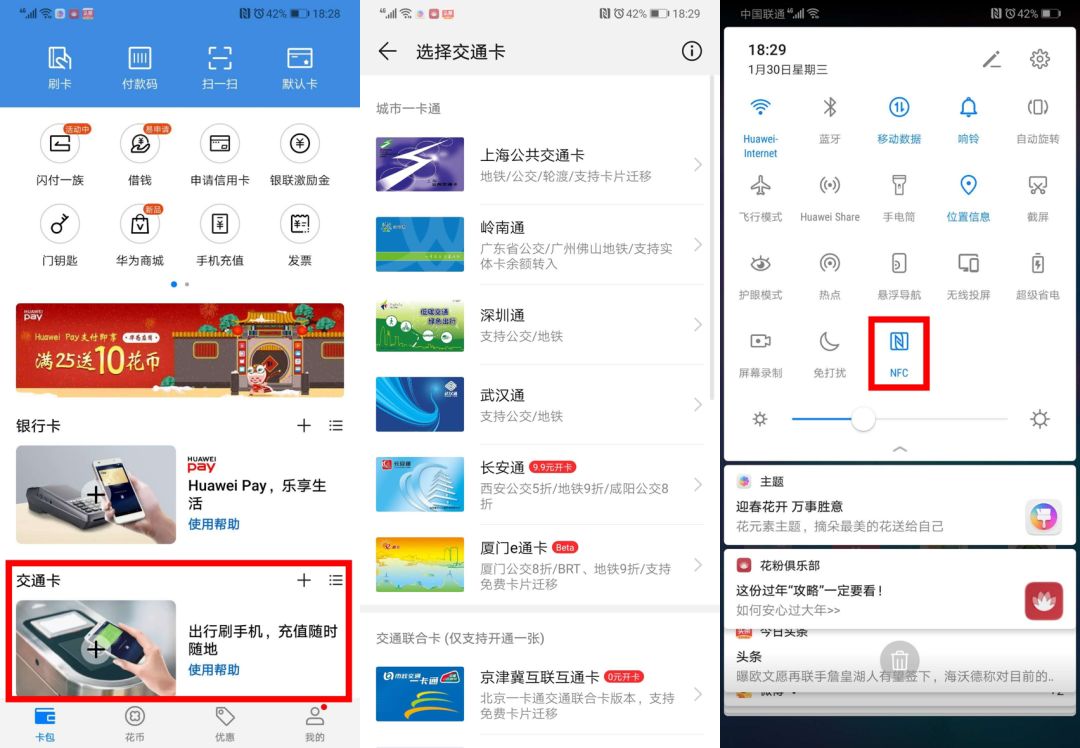Screen dimensions: 1080x748
Task: Tap the 借钱 loan icon
Action: click(140, 144)
